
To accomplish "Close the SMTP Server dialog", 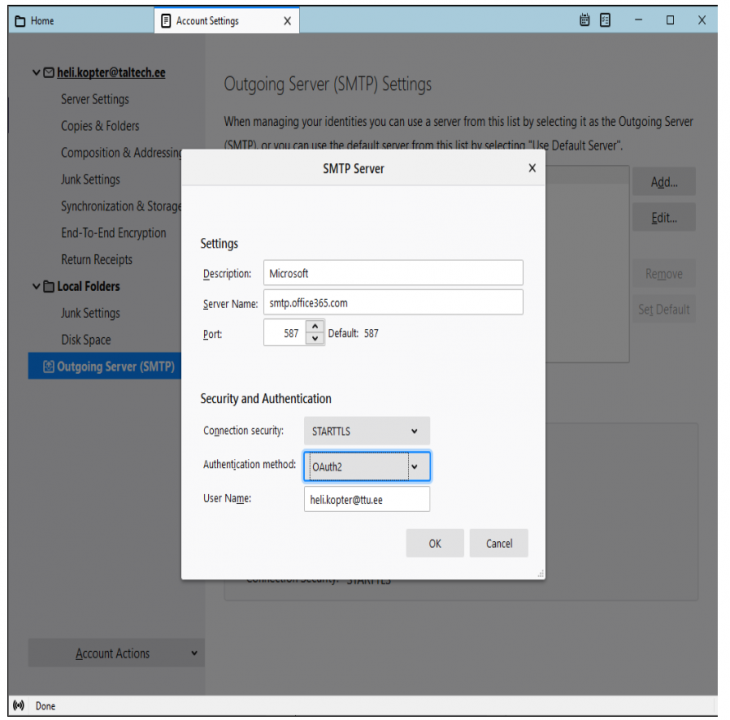I will tap(532, 168).
